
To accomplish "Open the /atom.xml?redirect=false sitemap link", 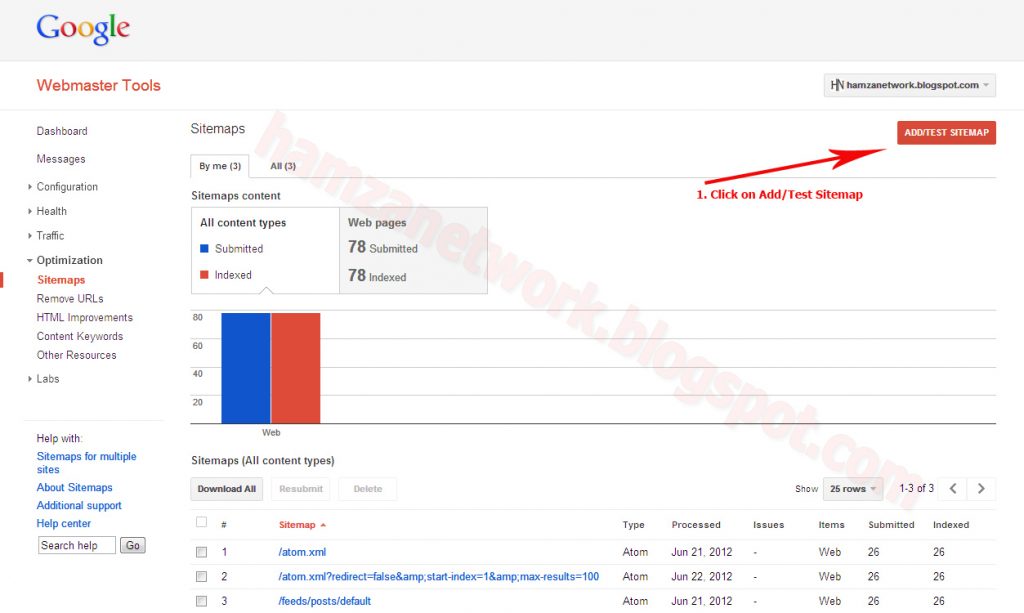I will (438, 576).
